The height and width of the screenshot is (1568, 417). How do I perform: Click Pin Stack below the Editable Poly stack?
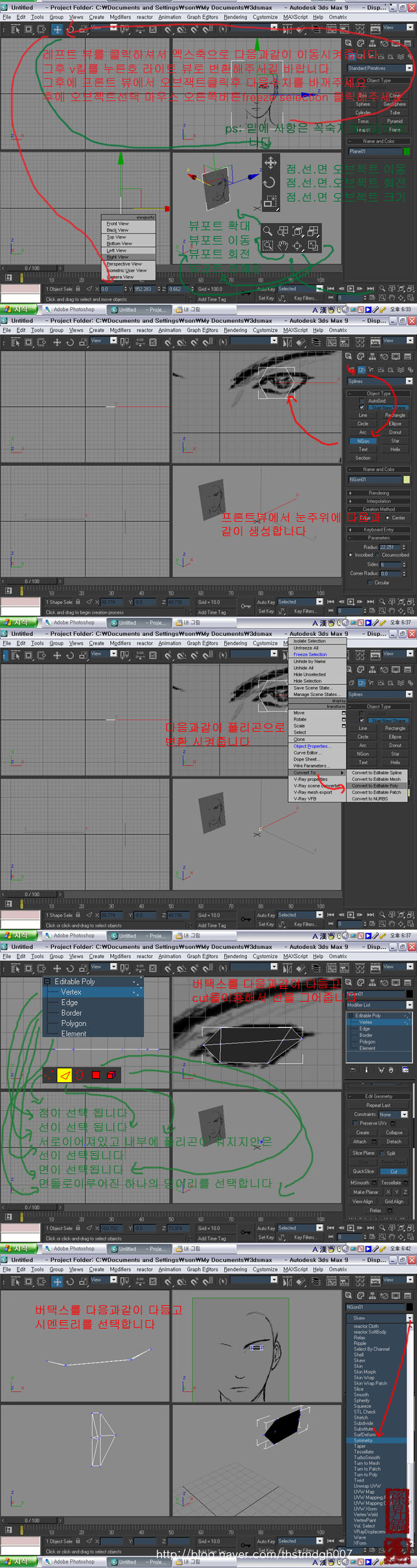pos(354,1070)
